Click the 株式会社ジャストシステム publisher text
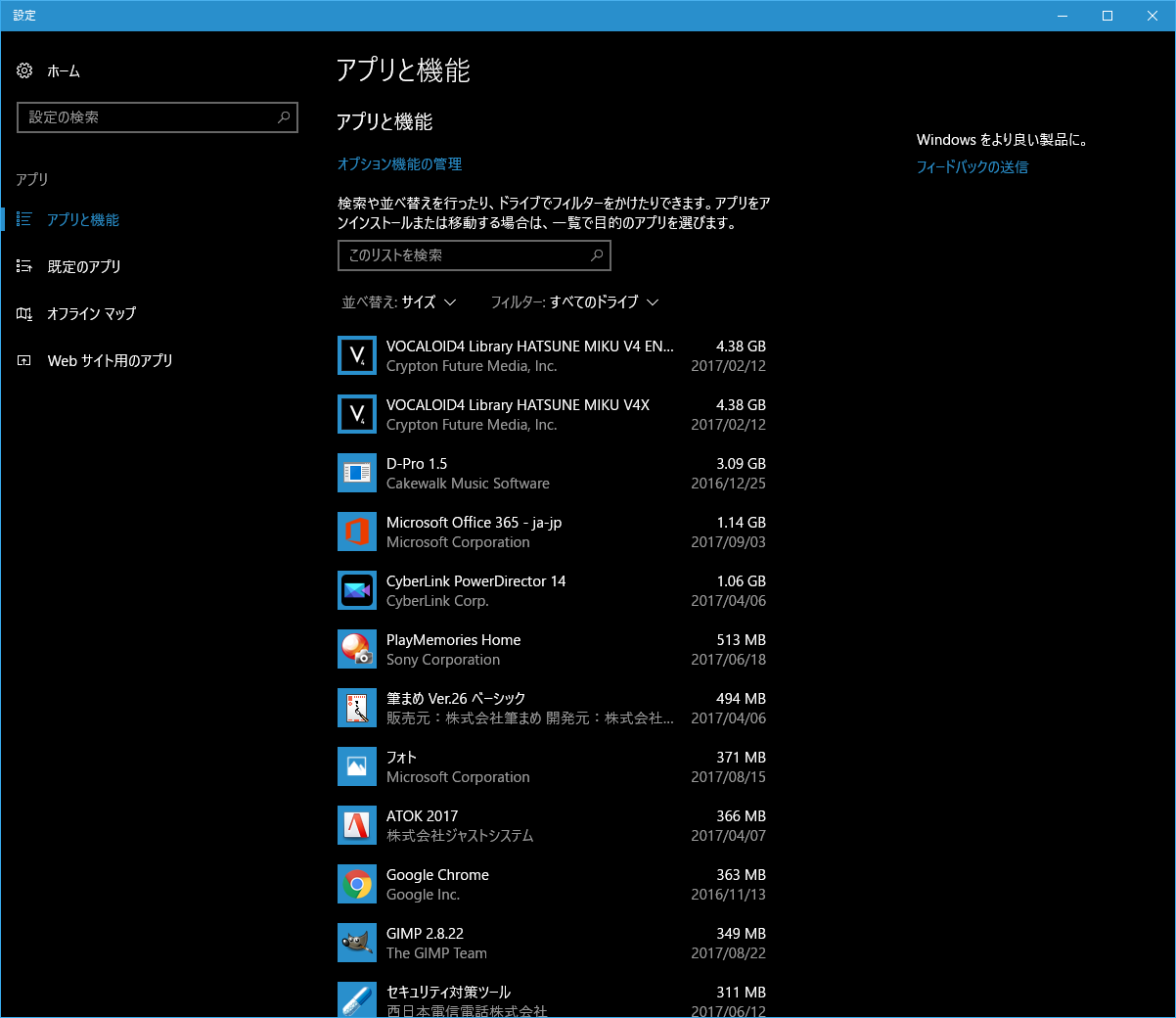 [x=460, y=836]
